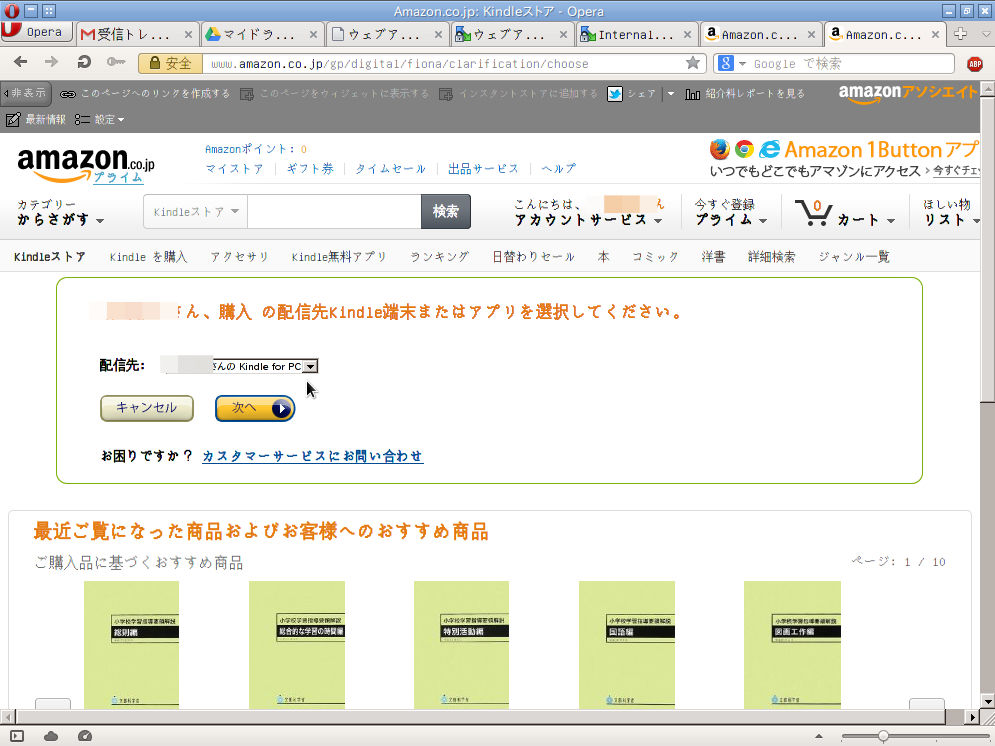The image size is (995, 746).
Task: Open the 出品サービス link
Action: pos(483,169)
